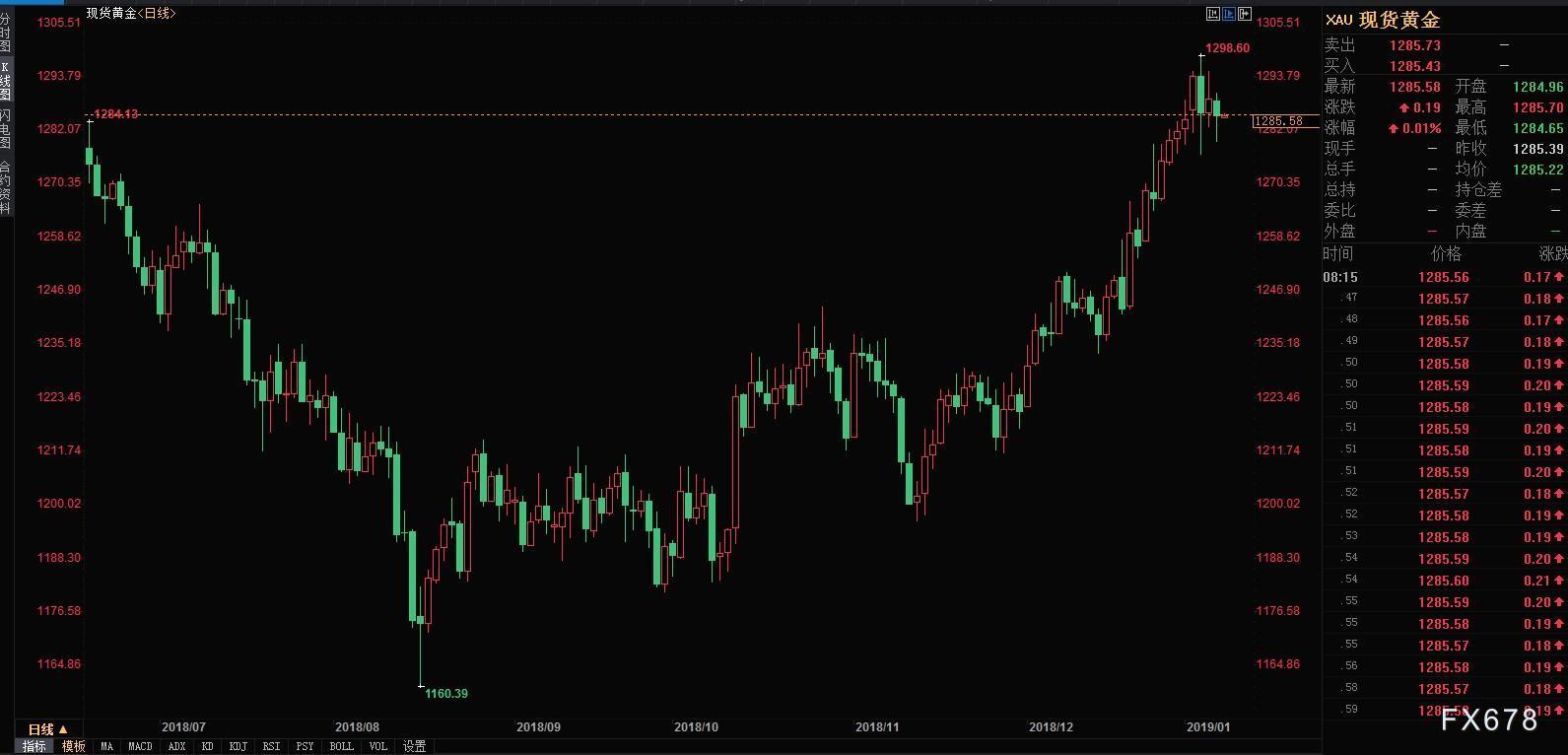The width and height of the screenshot is (1568, 755).
Task: Click the 时间 column header in tick list
Action: point(1339,254)
